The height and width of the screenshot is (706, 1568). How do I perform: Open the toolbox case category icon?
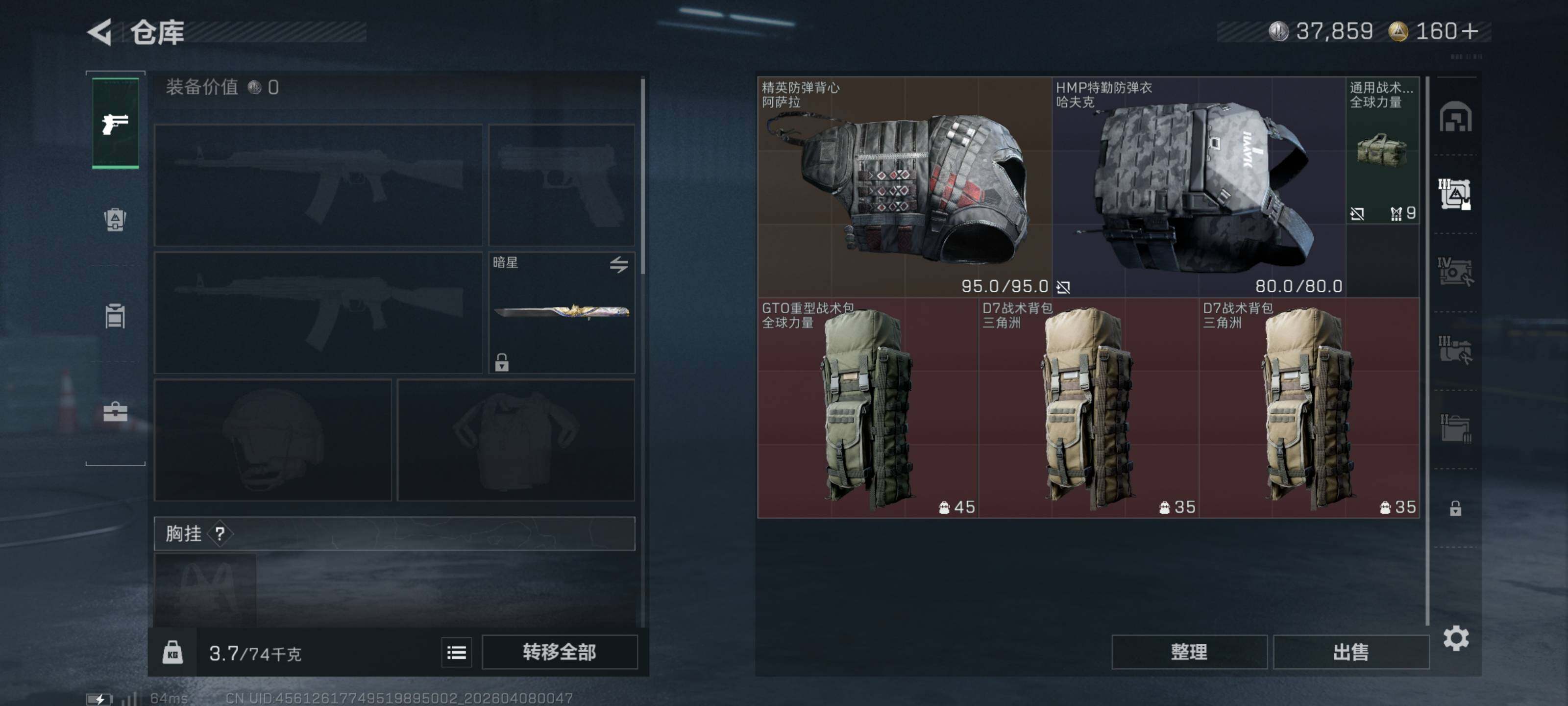115,412
